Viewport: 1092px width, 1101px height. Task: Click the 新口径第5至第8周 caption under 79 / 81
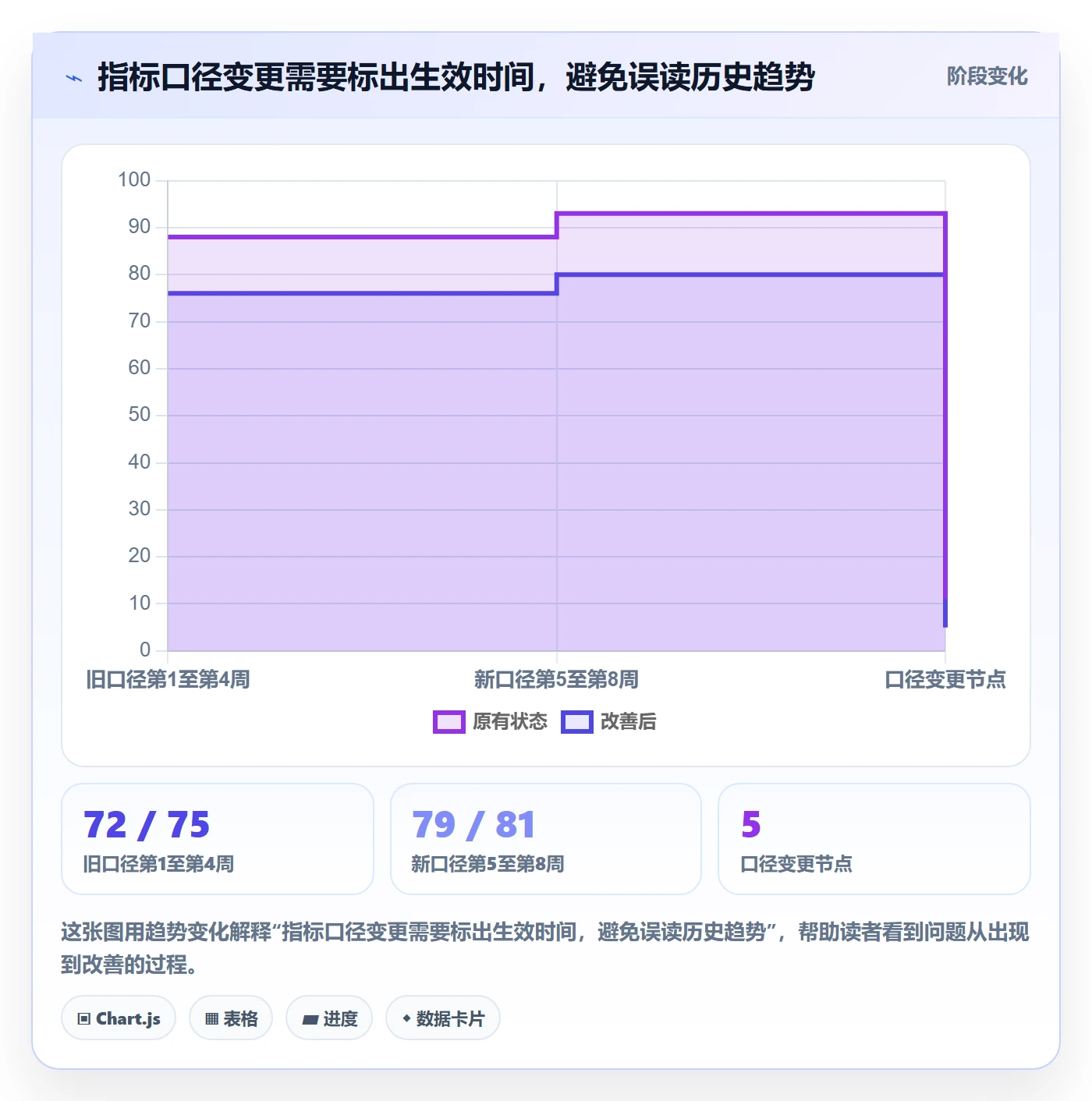pos(487,864)
